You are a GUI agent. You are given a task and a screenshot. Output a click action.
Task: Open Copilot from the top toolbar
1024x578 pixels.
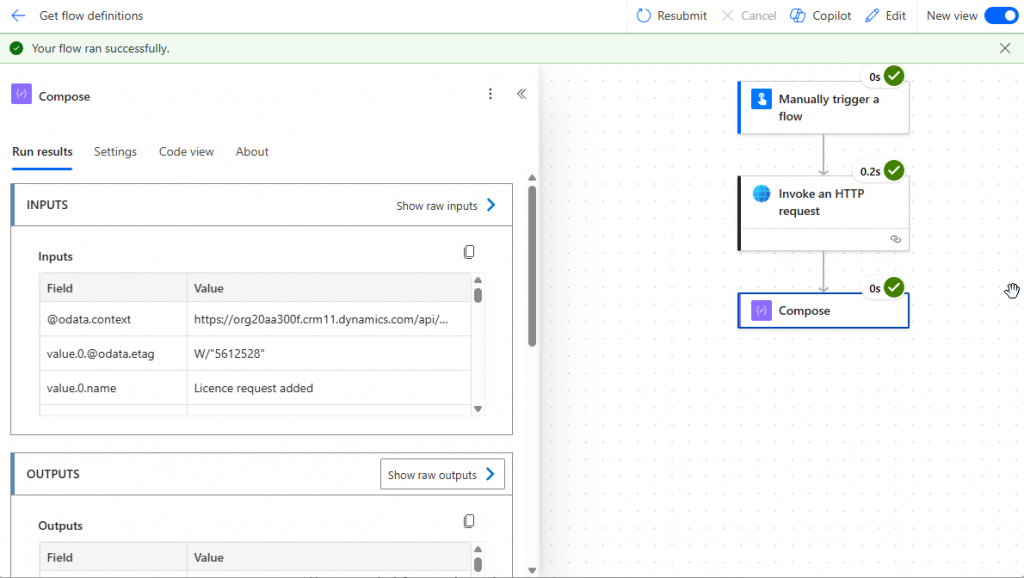(820, 16)
